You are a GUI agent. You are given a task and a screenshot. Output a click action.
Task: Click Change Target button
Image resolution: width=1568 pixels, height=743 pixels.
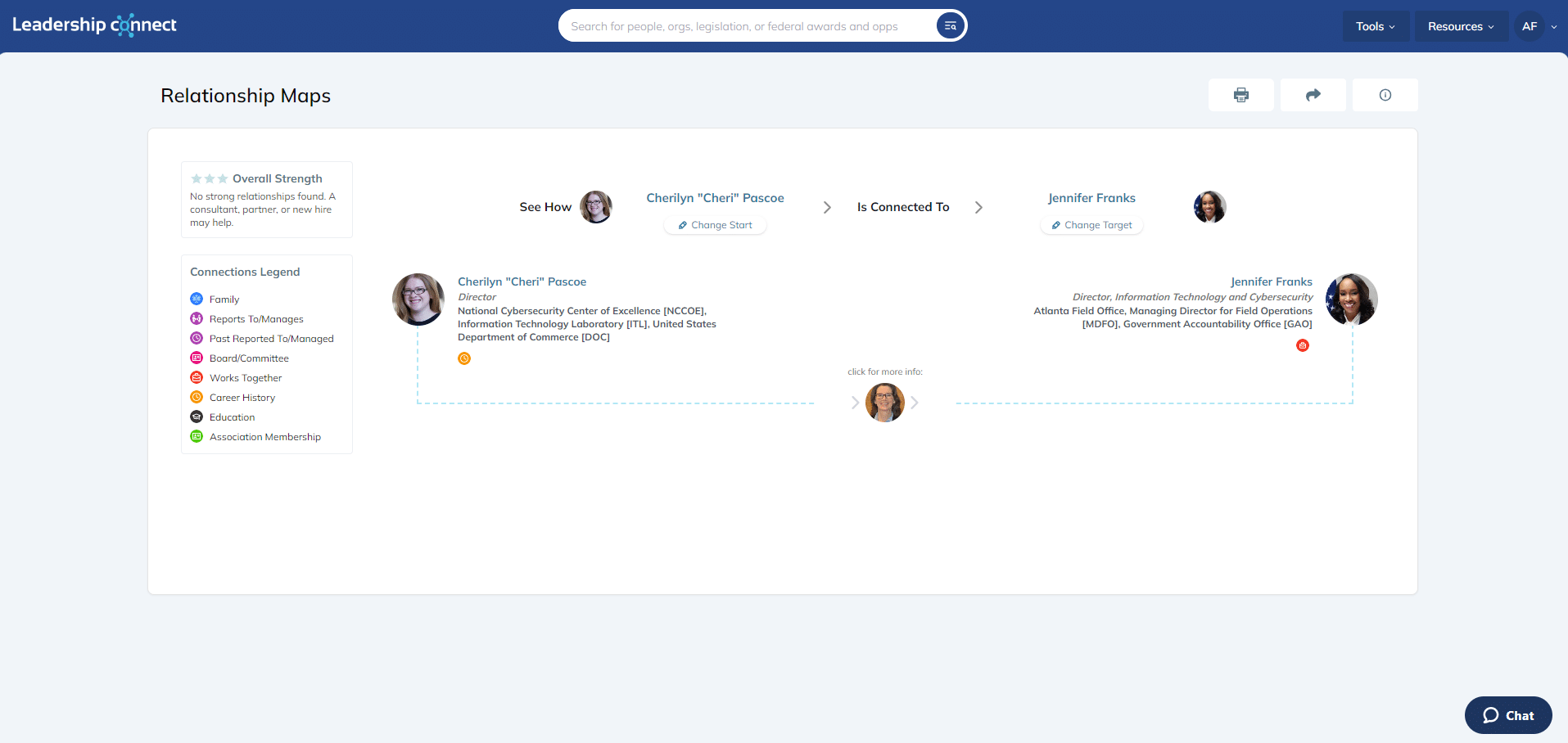(1091, 225)
